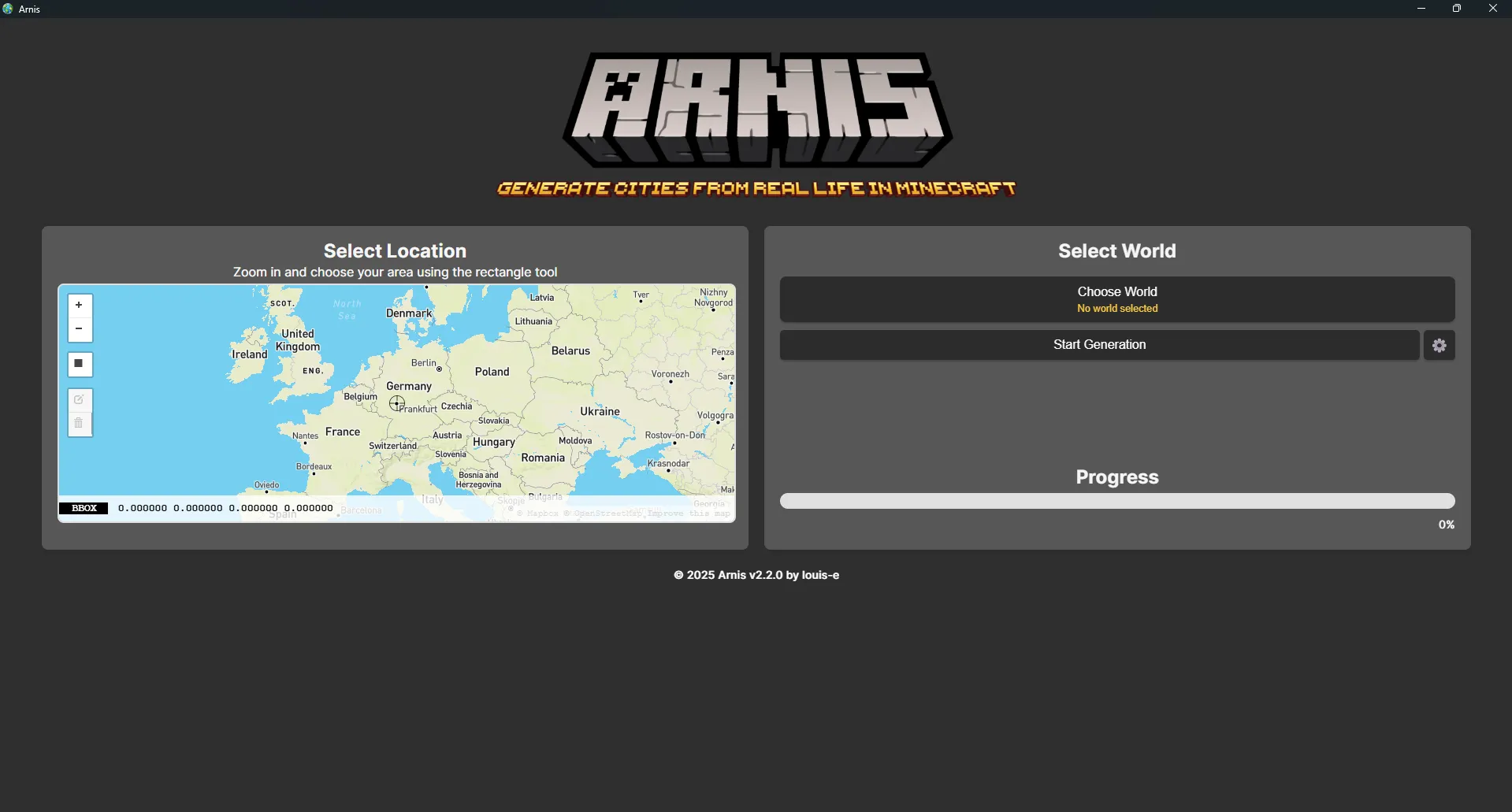The image size is (1512, 812).
Task: Click the bounding box coordinates field
Action: click(x=225, y=509)
